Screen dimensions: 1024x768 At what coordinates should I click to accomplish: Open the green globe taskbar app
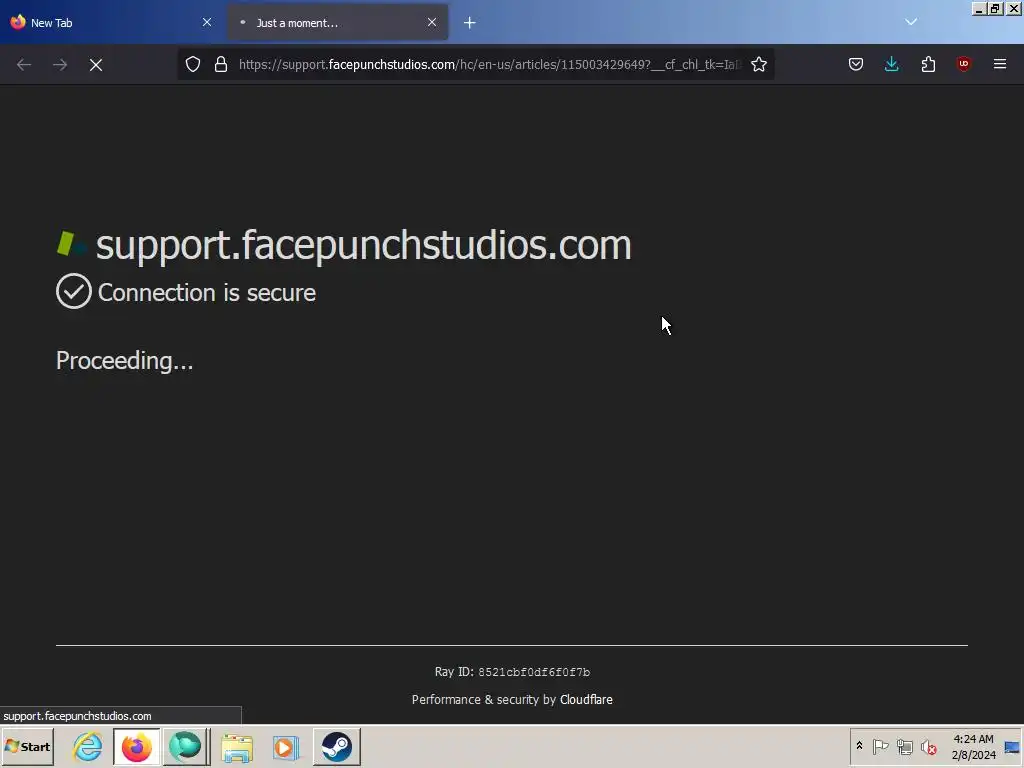tap(185, 746)
